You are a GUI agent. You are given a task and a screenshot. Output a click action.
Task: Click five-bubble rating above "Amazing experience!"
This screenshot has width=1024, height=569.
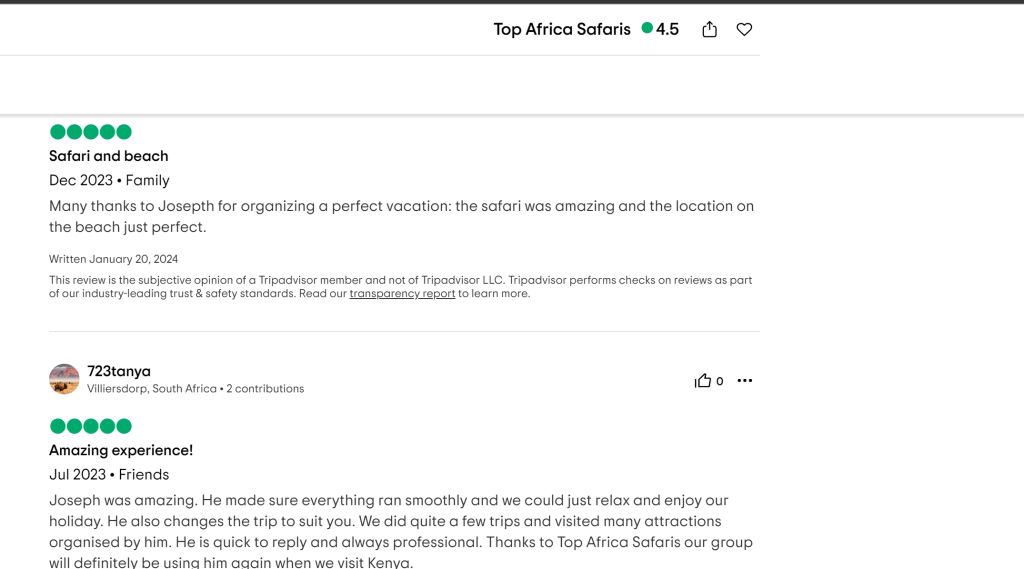91,426
